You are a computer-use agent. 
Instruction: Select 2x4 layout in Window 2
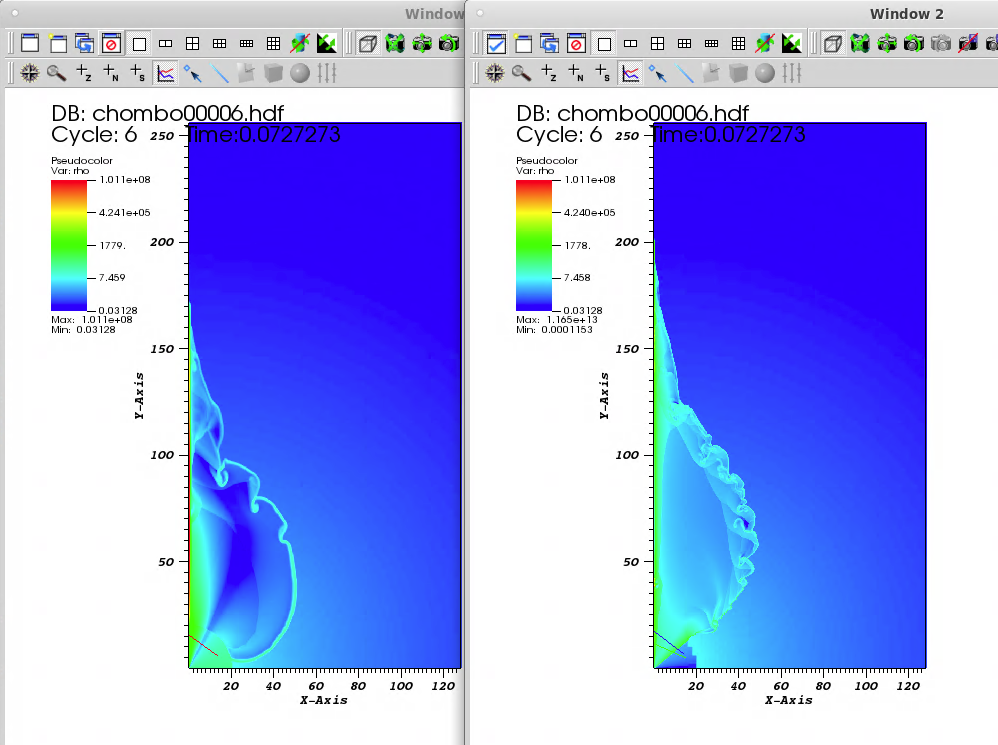pos(712,43)
